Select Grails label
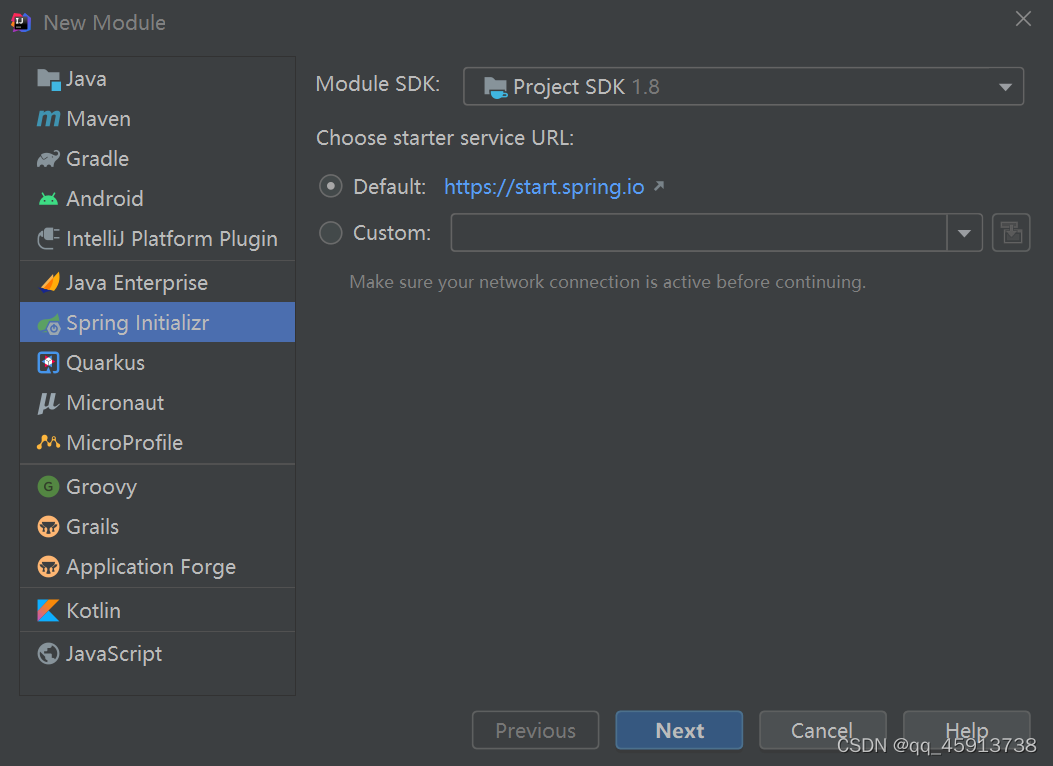Image resolution: width=1053 pixels, height=766 pixels. click(x=93, y=527)
